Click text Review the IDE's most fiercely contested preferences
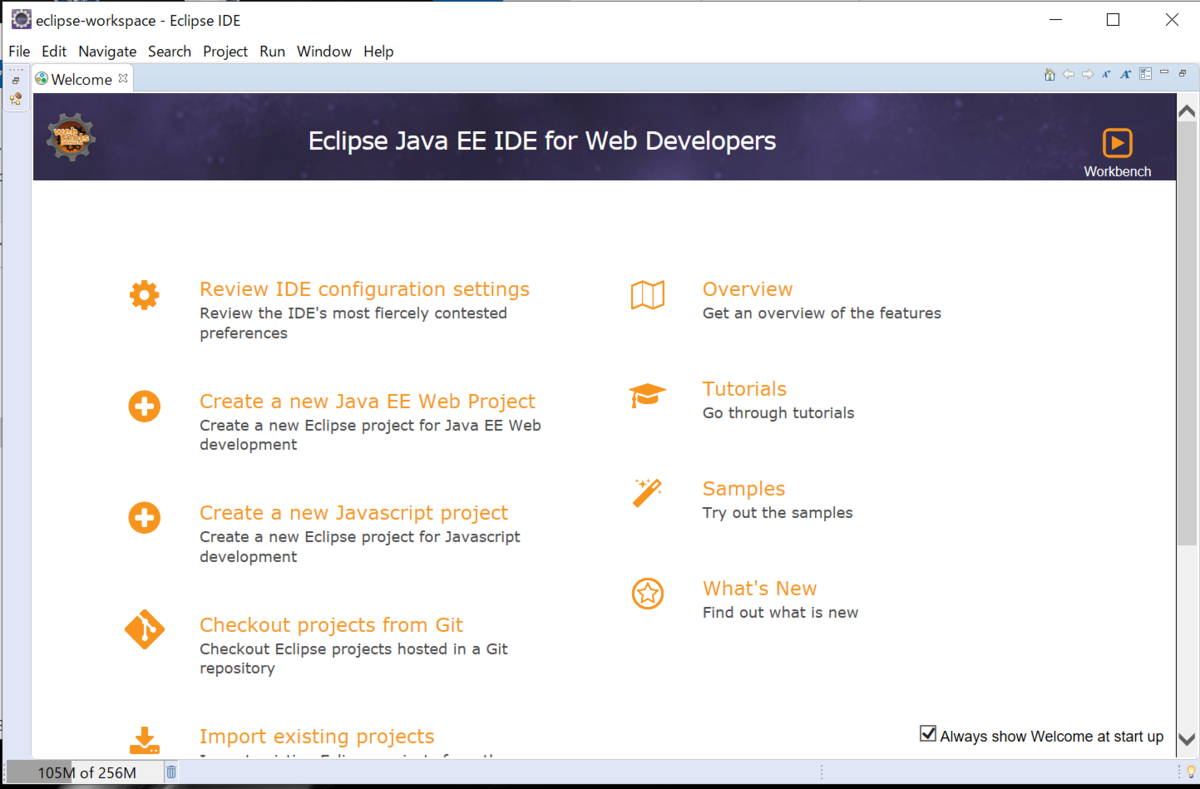Screen dimensions: 1200x789 (x=353, y=323)
